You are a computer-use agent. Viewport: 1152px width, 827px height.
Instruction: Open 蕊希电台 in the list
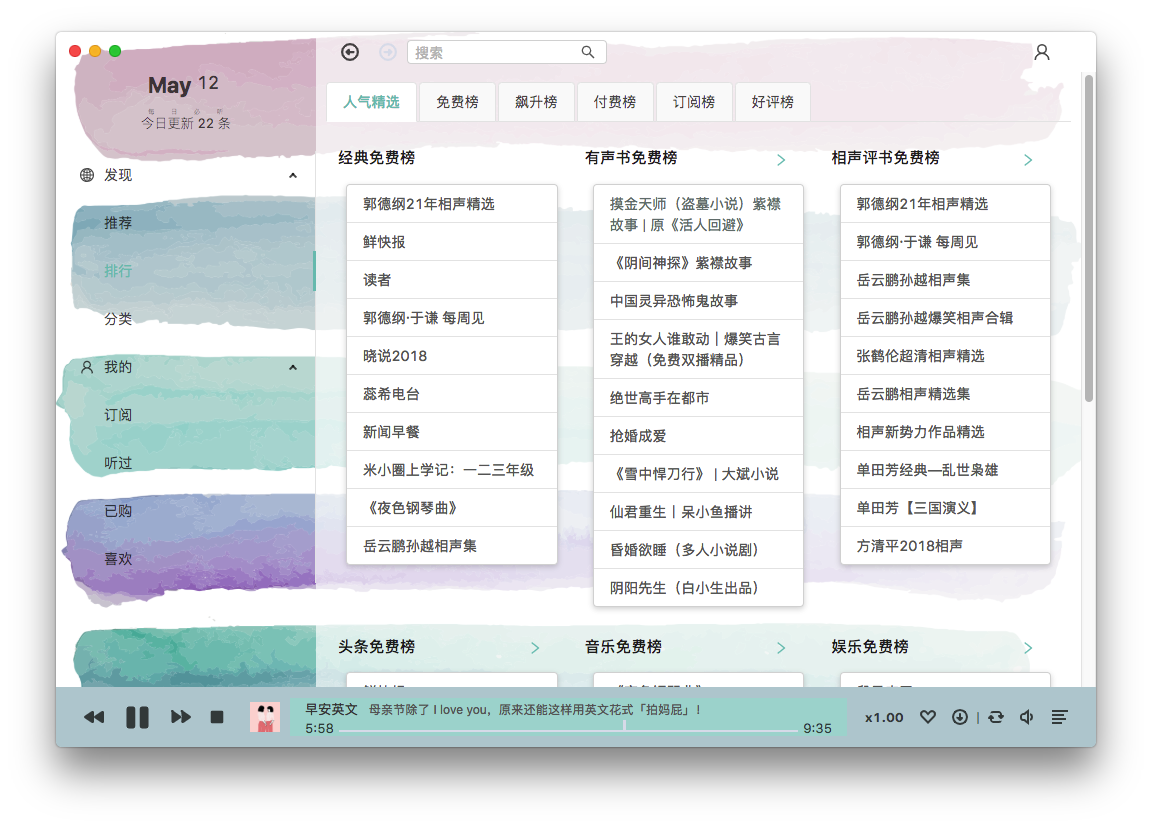452,394
